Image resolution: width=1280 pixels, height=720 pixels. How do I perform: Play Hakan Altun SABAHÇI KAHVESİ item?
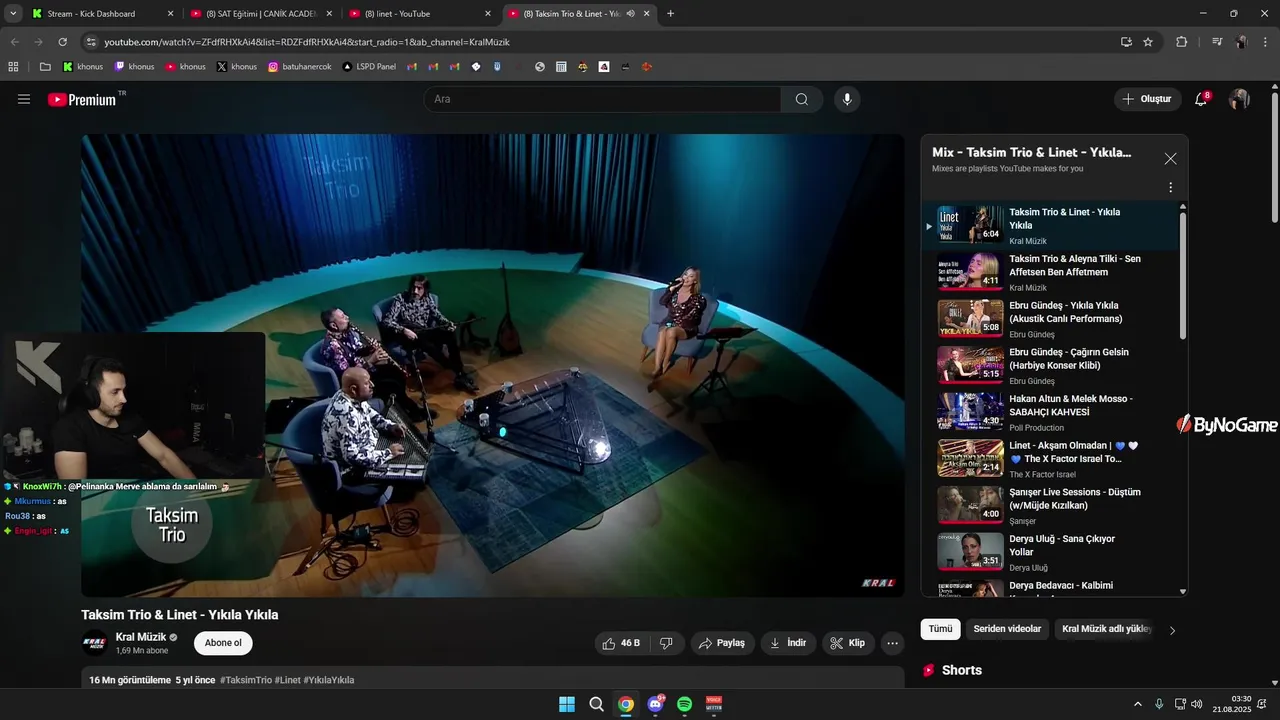[1049, 412]
